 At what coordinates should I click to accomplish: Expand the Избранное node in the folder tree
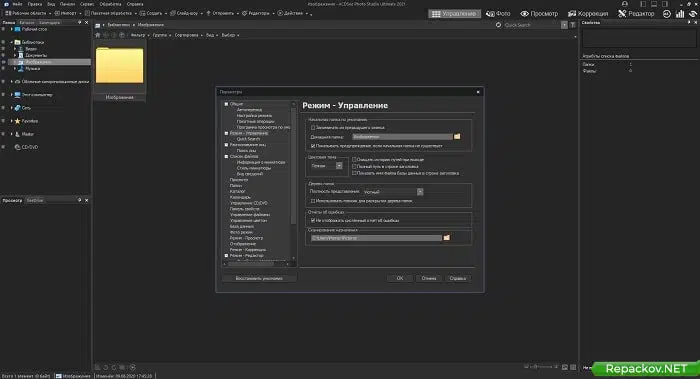pos(12,121)
